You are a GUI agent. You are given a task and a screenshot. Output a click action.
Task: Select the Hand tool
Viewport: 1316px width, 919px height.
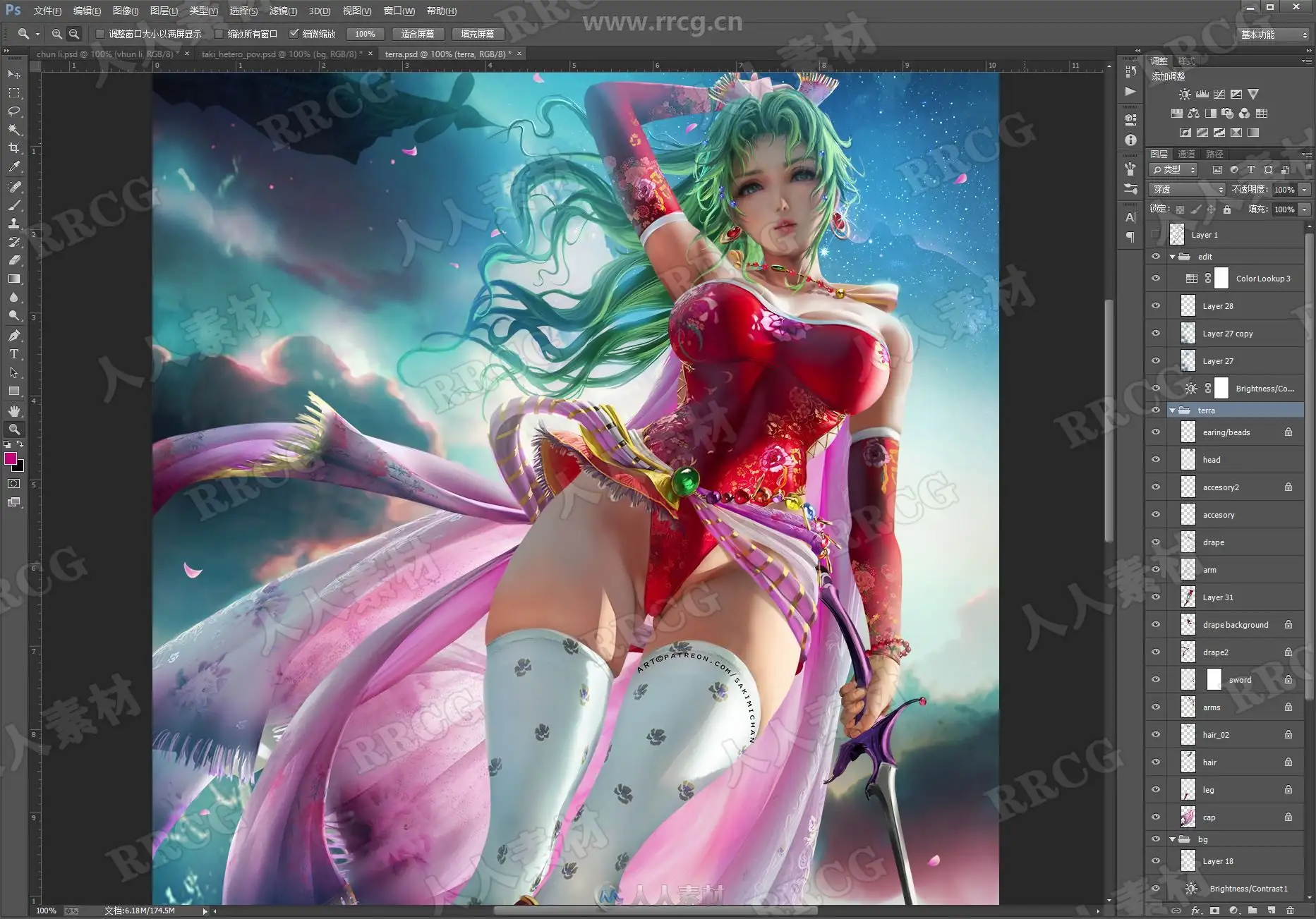coord(13,410)
